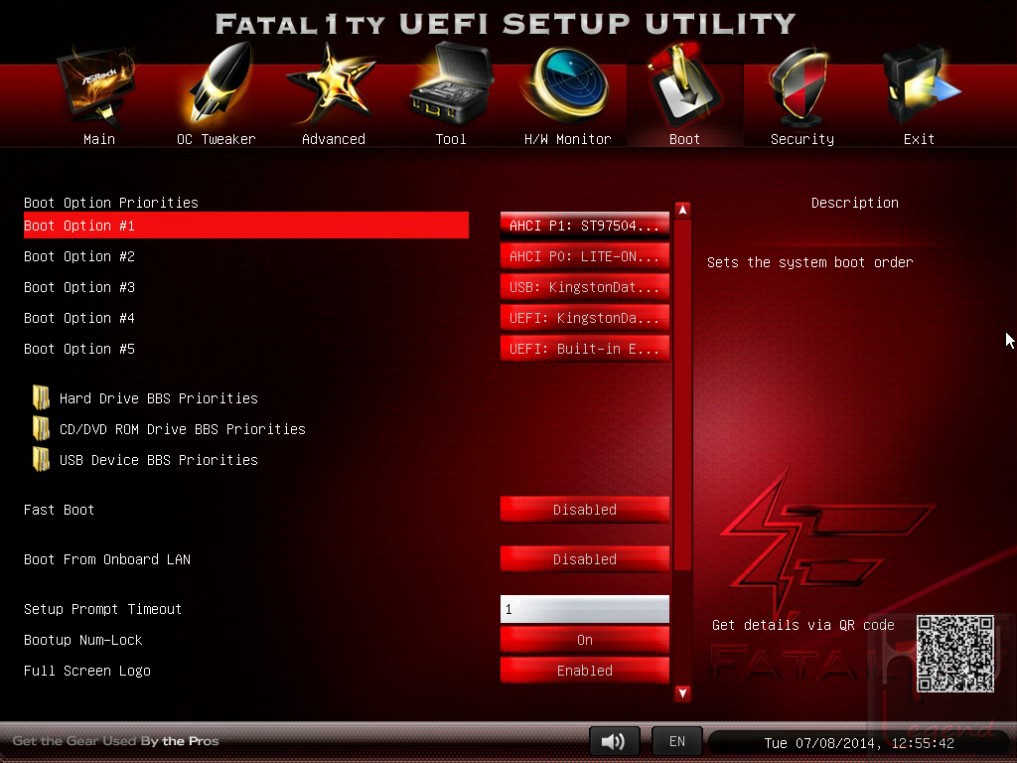1017x763 pixels.
Task: Click the EN language button
Action: [677, 741]
